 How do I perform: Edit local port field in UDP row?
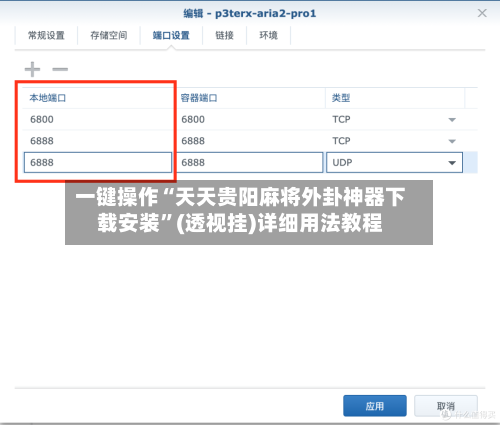[98, 162]
